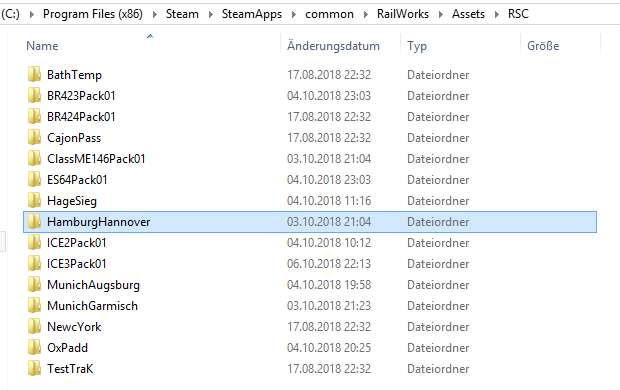Viewport: 620px width, 390px height.
Task: Select the CajonPass folder name
Action: tap(74, 138)
